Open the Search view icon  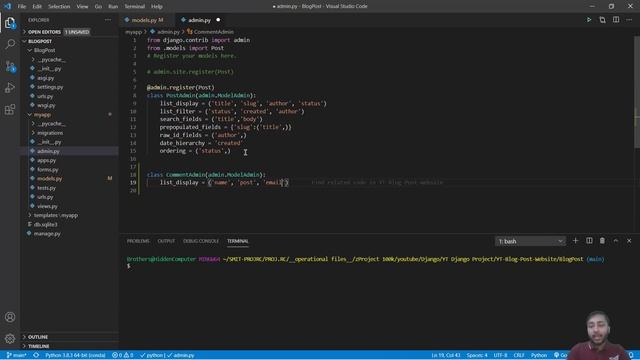[x=10, y=44]
